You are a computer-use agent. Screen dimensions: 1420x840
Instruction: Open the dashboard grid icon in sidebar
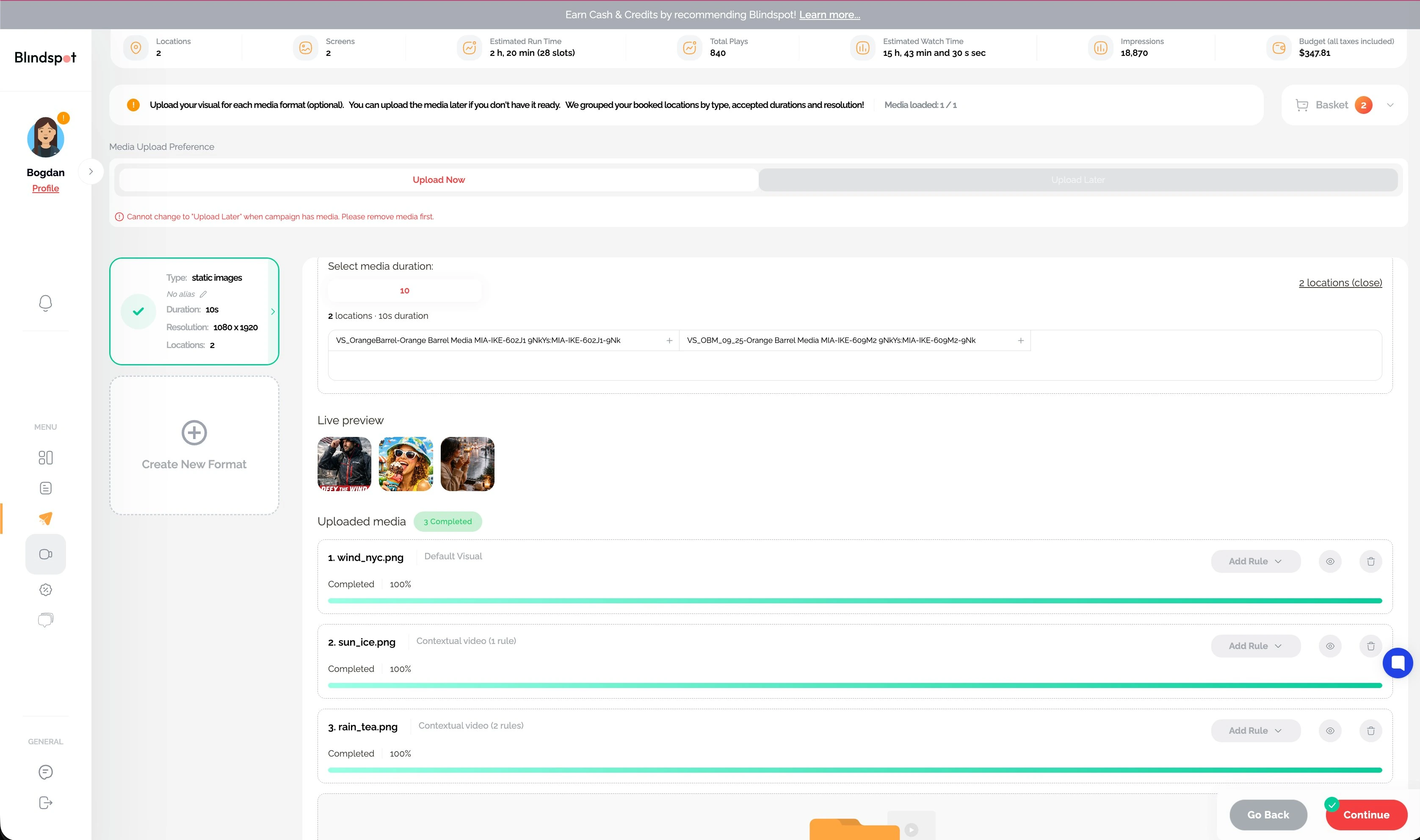coord(45,457)
